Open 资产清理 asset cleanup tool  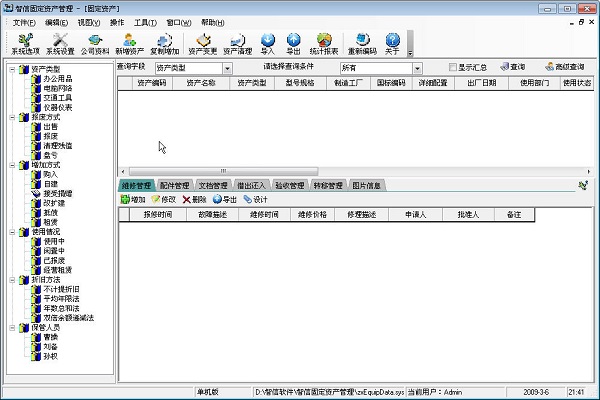pyautogui.click(x=238, y=44)
